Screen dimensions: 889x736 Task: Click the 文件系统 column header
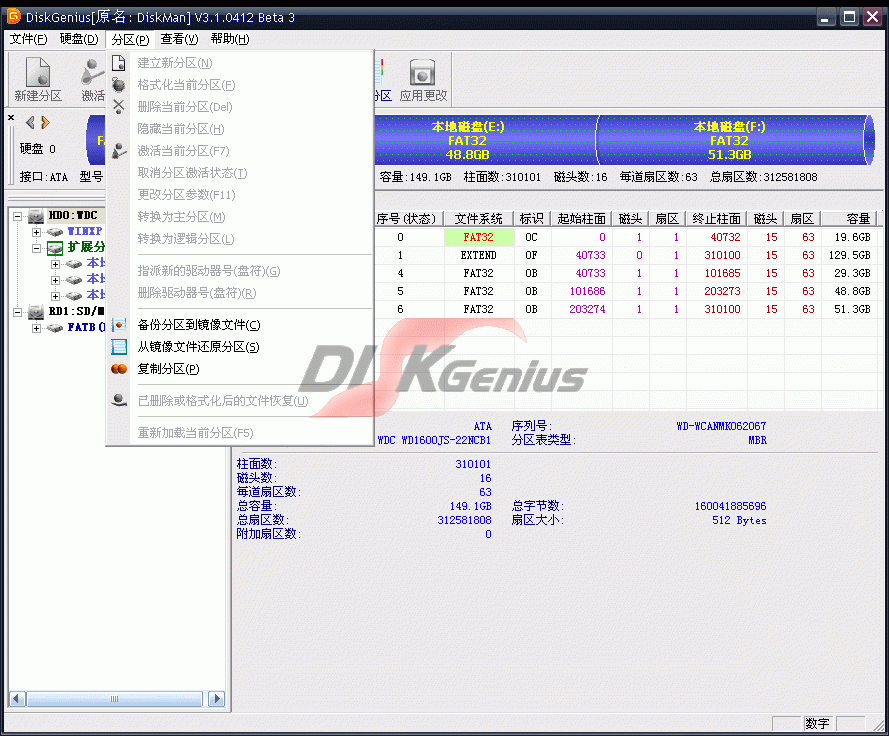pyautogui.click(x=479, y=219)
